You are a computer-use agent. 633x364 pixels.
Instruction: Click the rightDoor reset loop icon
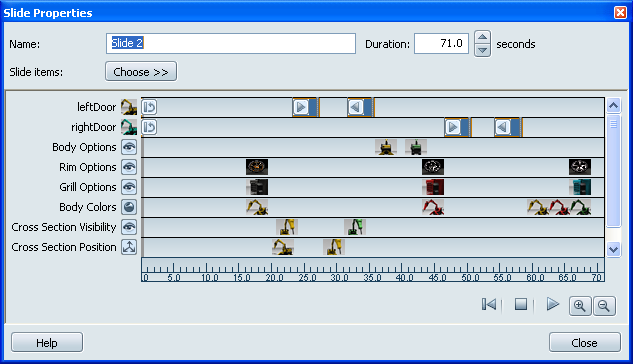(x=149, y=127)
